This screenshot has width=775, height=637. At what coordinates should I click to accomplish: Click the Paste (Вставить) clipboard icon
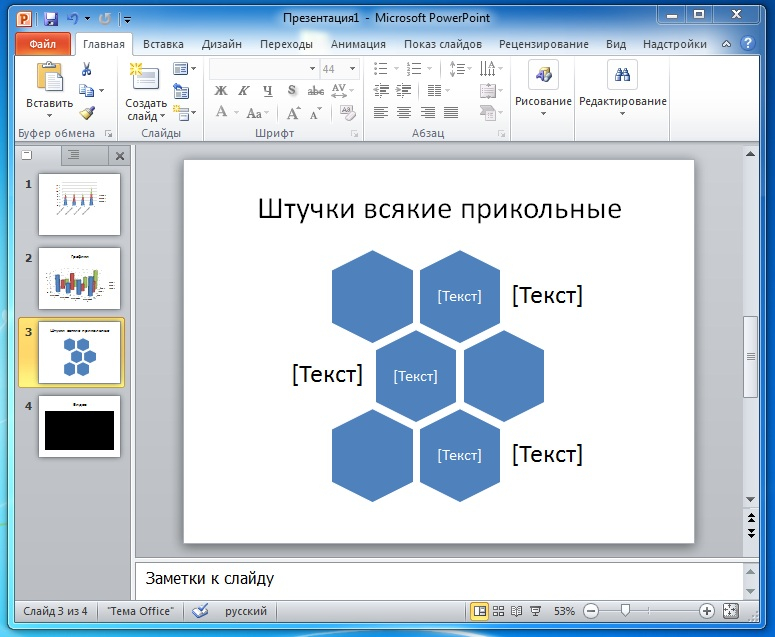48,78
